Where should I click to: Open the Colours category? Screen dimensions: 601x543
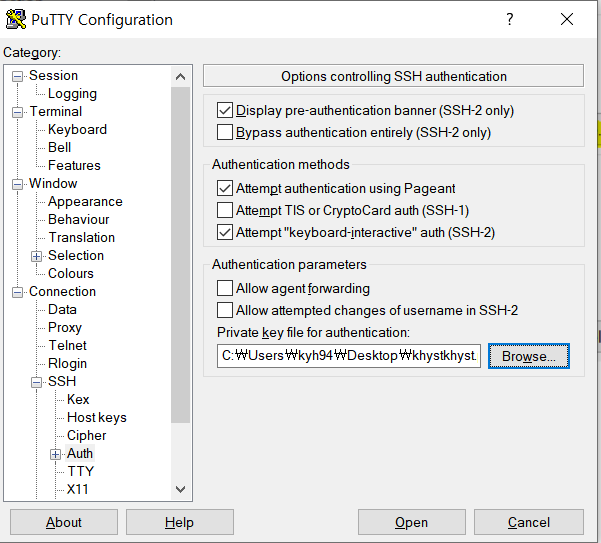(x=71, y=274)
